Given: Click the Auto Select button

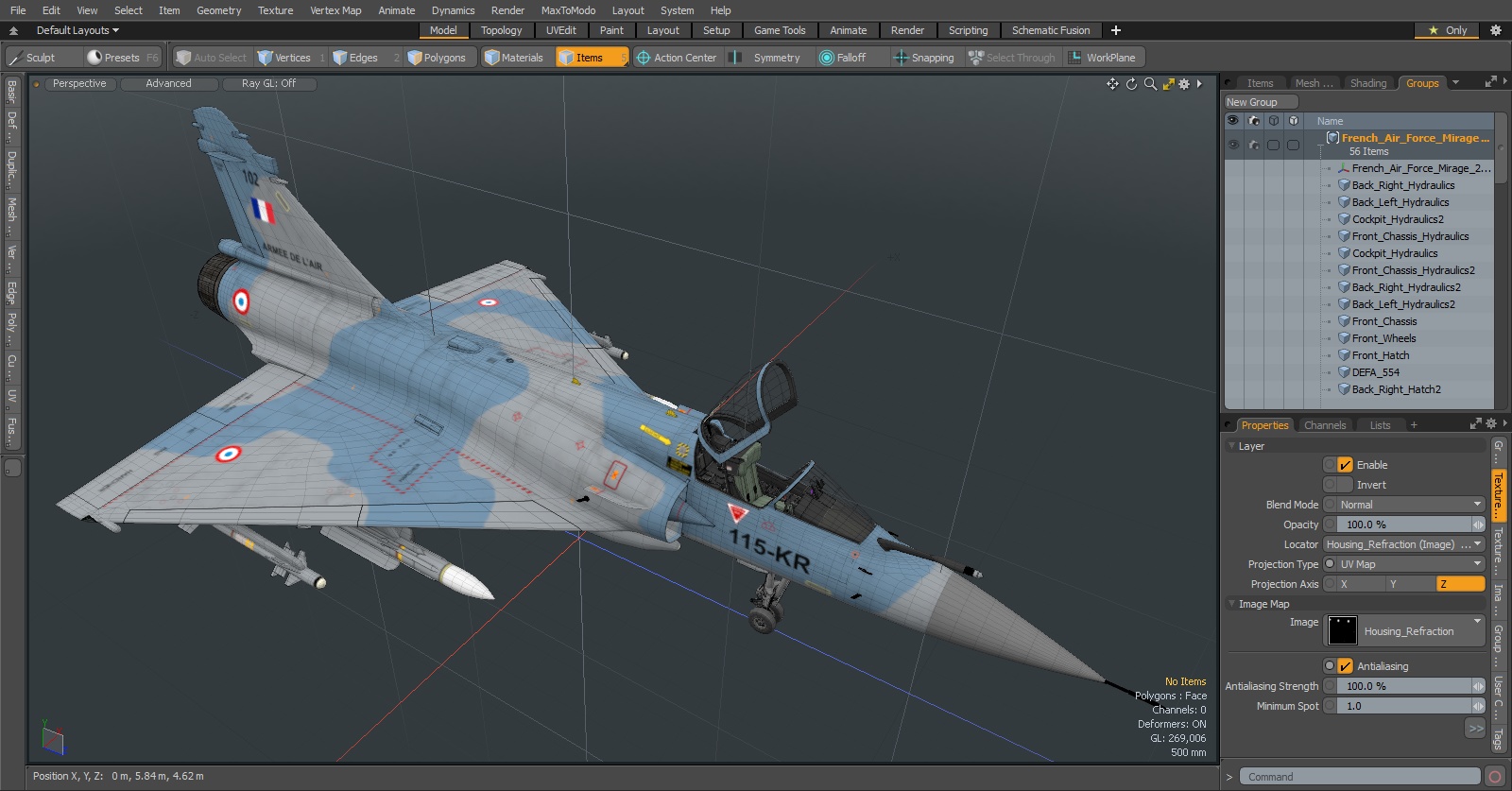Looking at the screenshot, I should [x=212, y=58].
